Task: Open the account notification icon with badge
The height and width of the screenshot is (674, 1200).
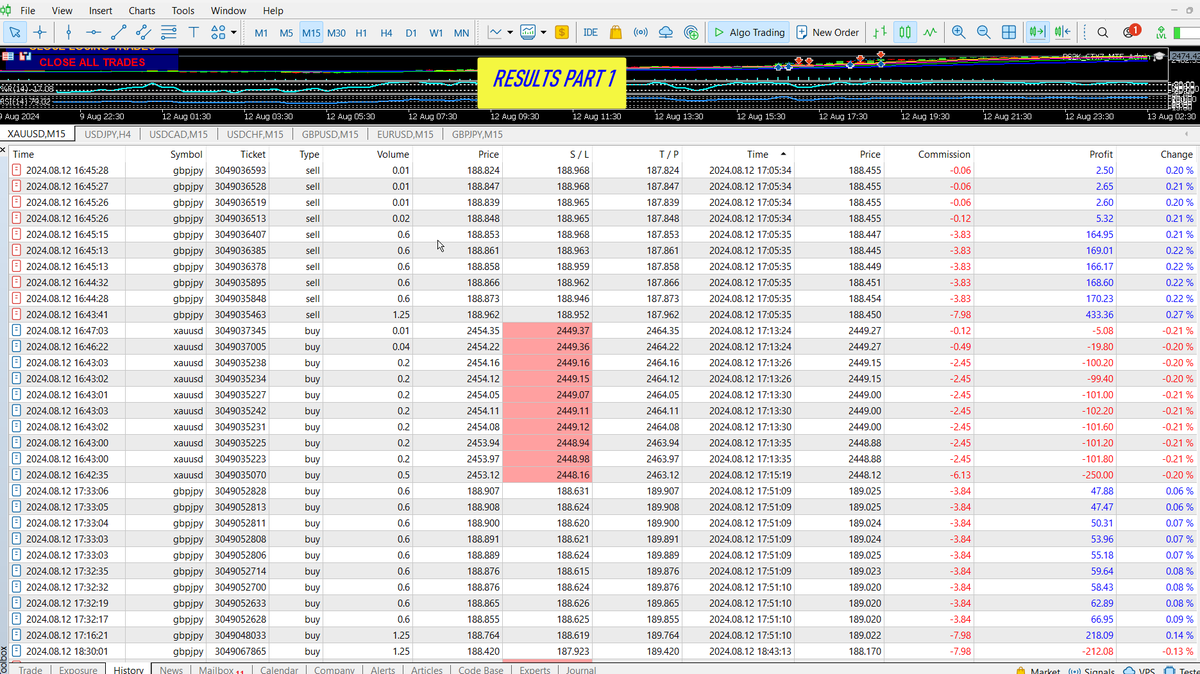Action: (1130, 32)
